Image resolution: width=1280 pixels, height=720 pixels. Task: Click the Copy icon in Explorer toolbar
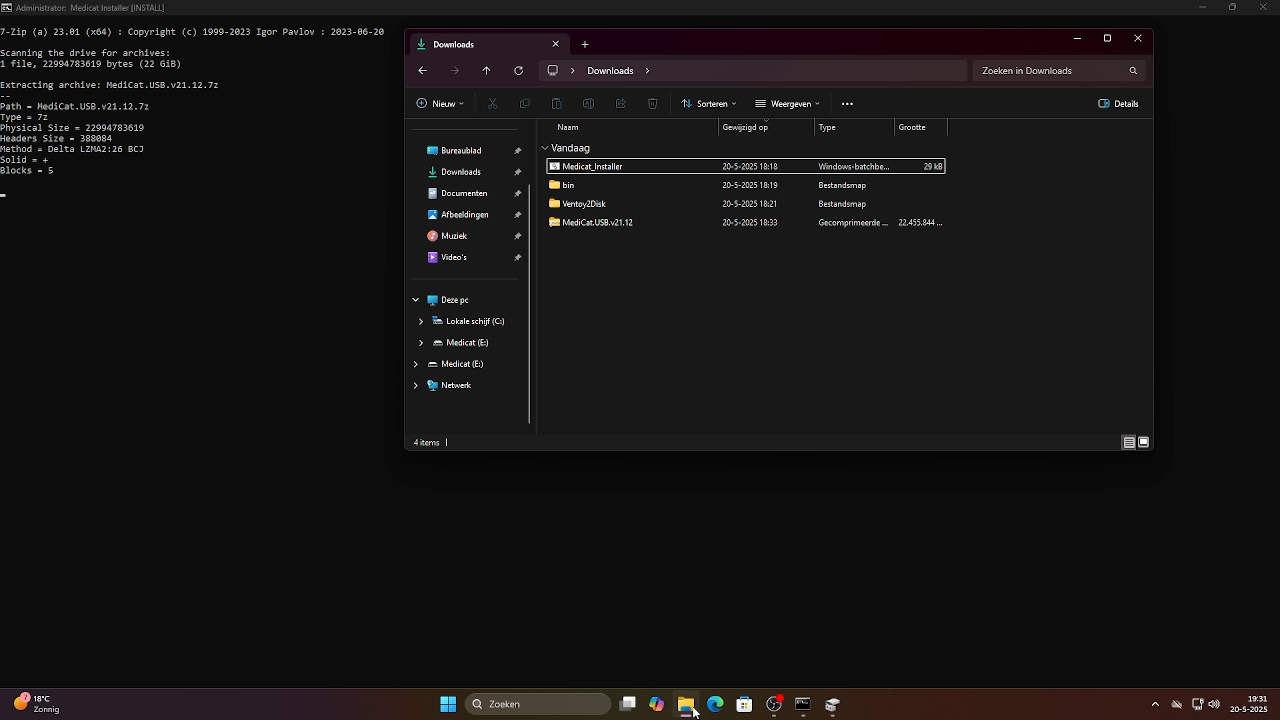click(524, 104)
